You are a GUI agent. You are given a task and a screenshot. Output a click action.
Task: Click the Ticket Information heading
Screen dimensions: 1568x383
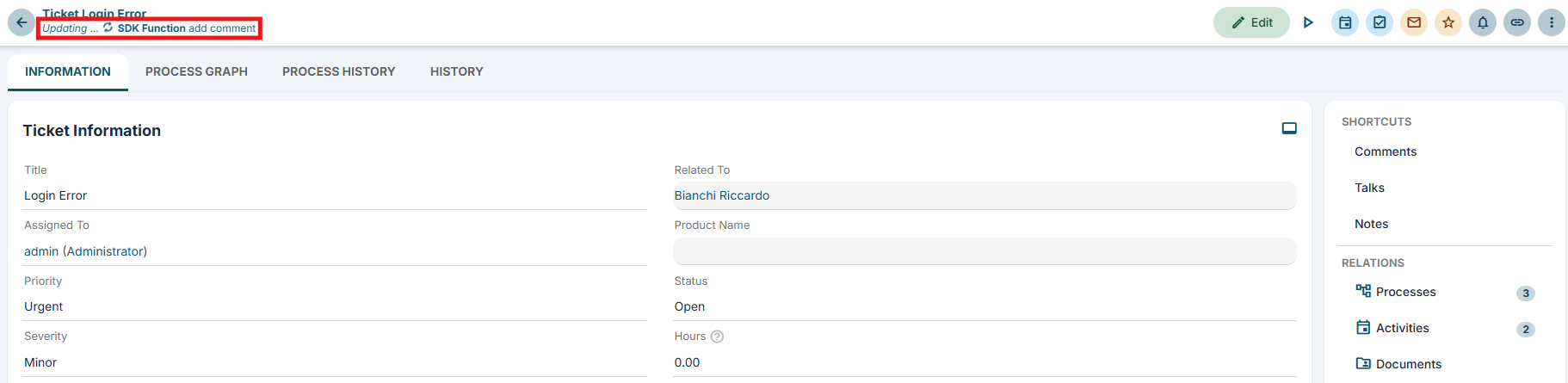[x=92, y=131]
